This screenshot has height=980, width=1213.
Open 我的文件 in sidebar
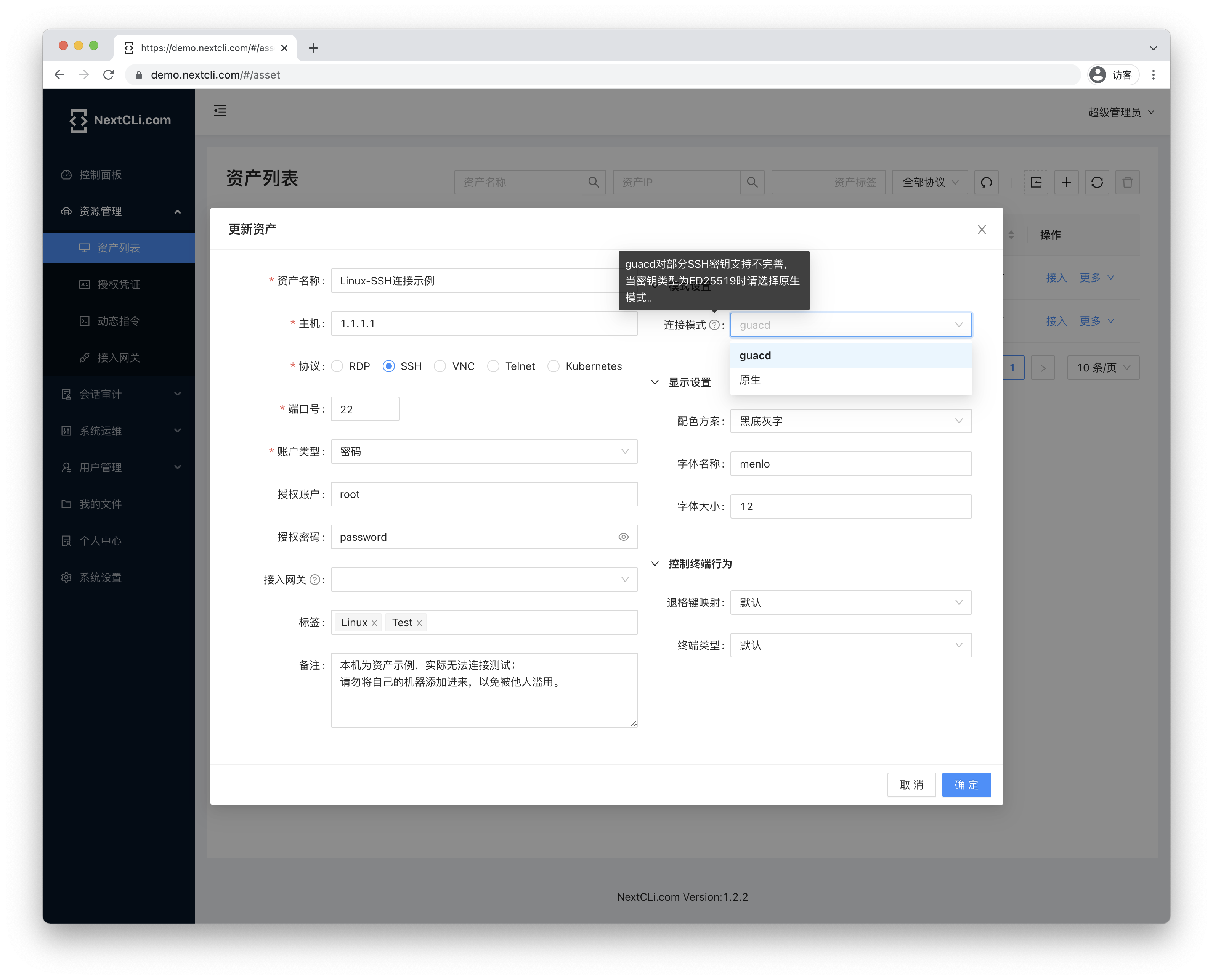[x=119, y=504]
